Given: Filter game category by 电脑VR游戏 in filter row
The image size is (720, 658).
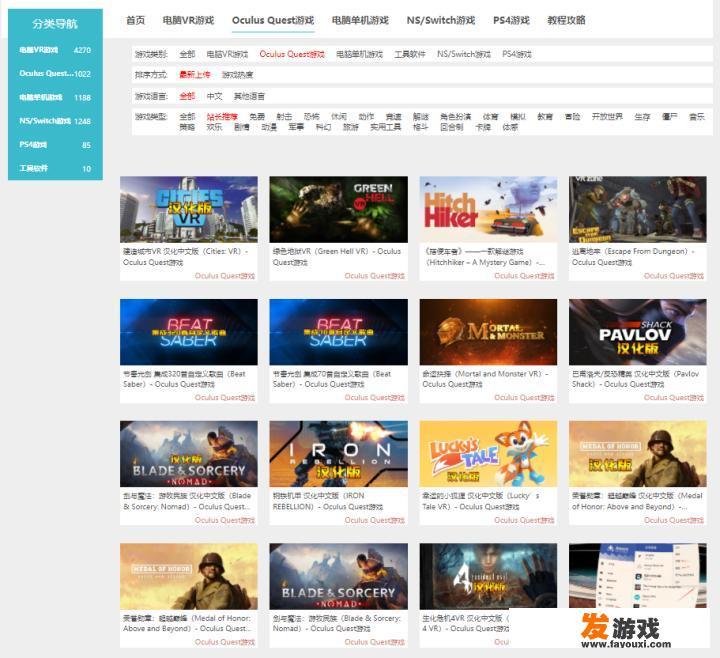Looking at the screenshot, I should pyautogui.click(x=227, y=54).
